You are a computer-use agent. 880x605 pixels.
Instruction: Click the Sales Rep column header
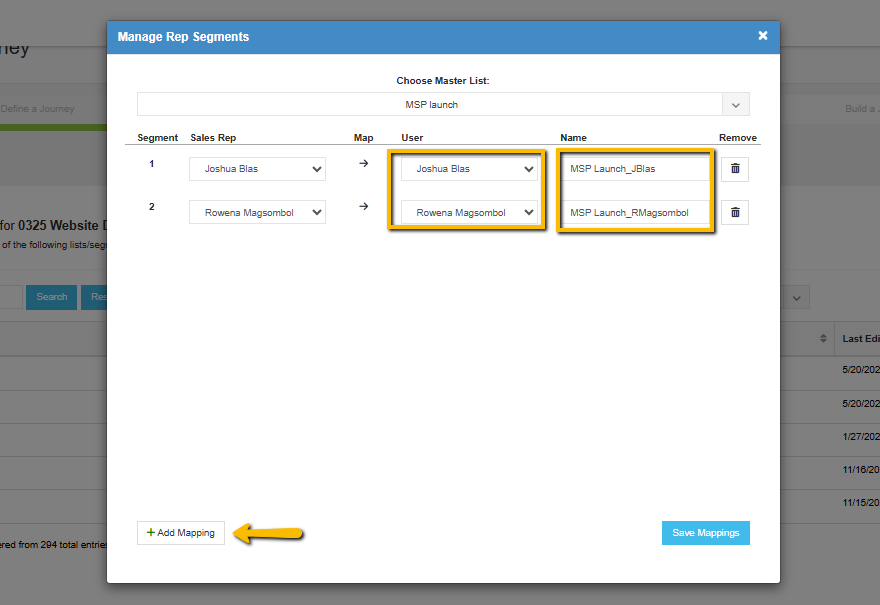click(213, 138)
